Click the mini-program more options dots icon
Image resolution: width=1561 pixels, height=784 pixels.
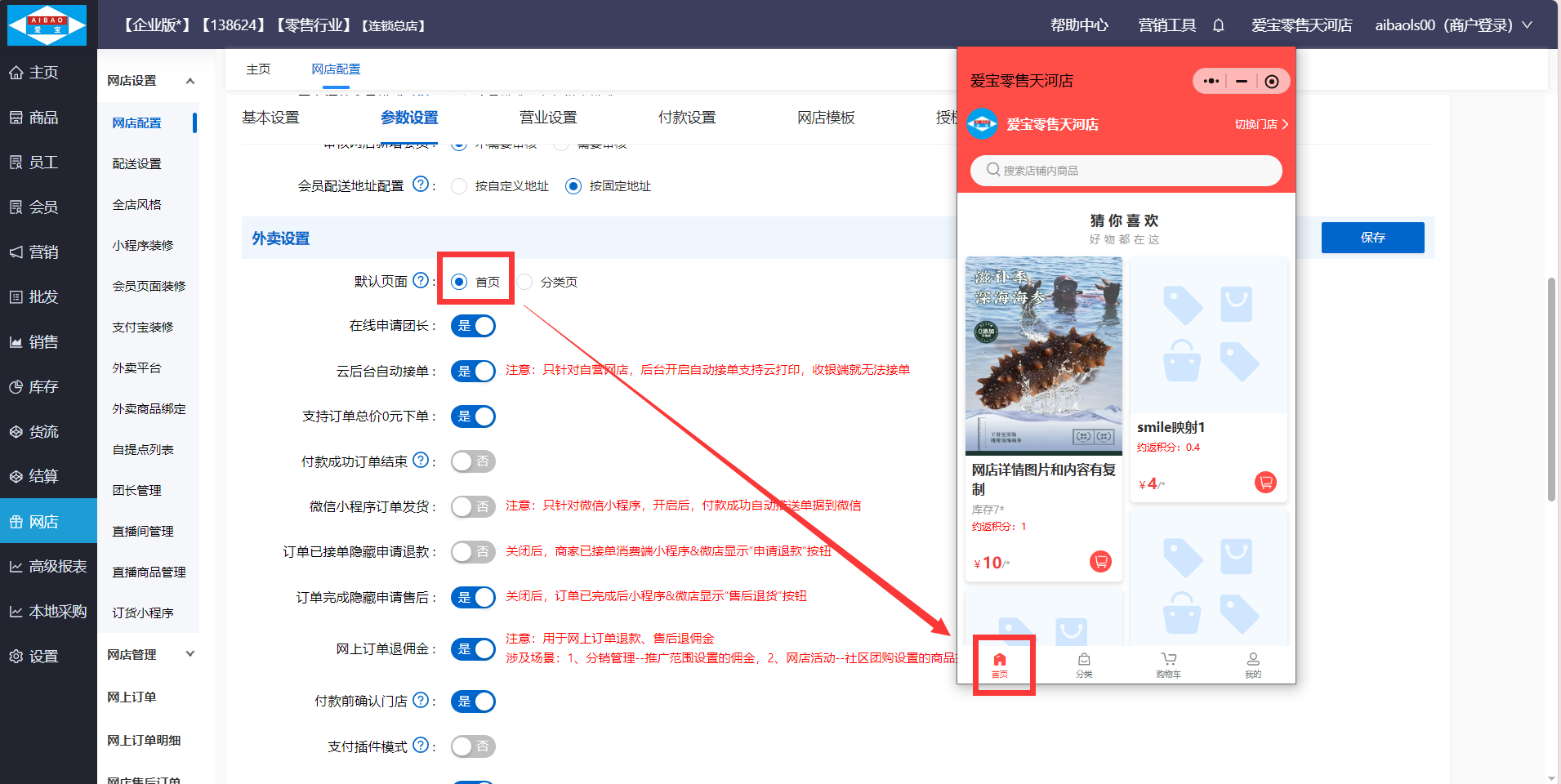pos(1211,81)
